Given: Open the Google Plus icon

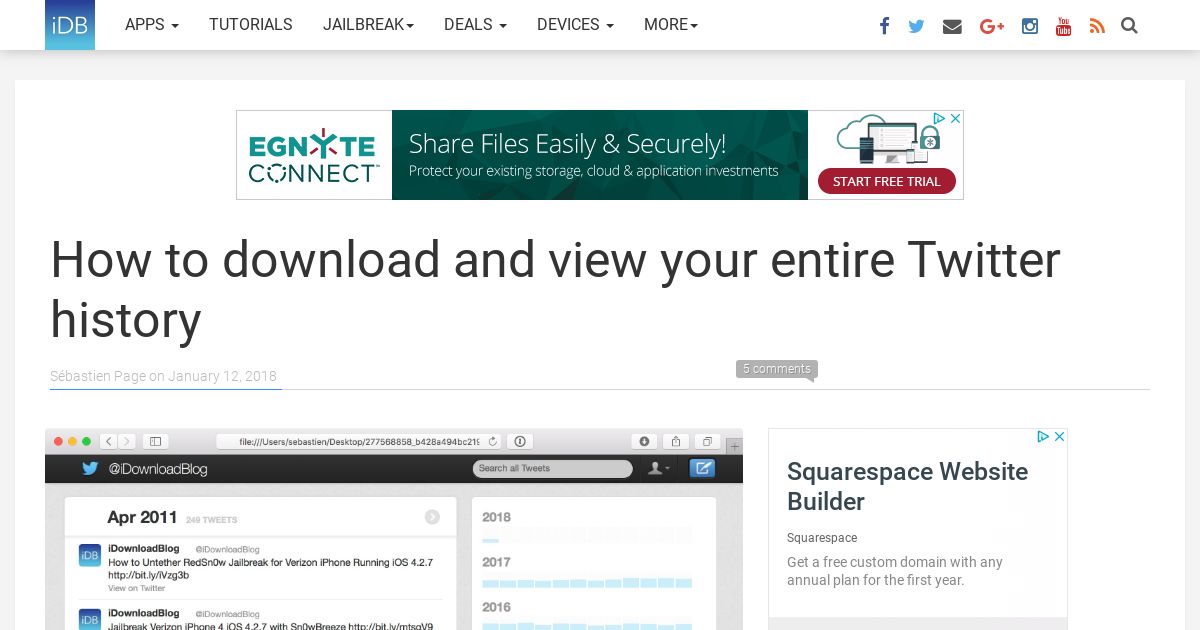Looking at the screenshot, I should [x=992, y=26].
